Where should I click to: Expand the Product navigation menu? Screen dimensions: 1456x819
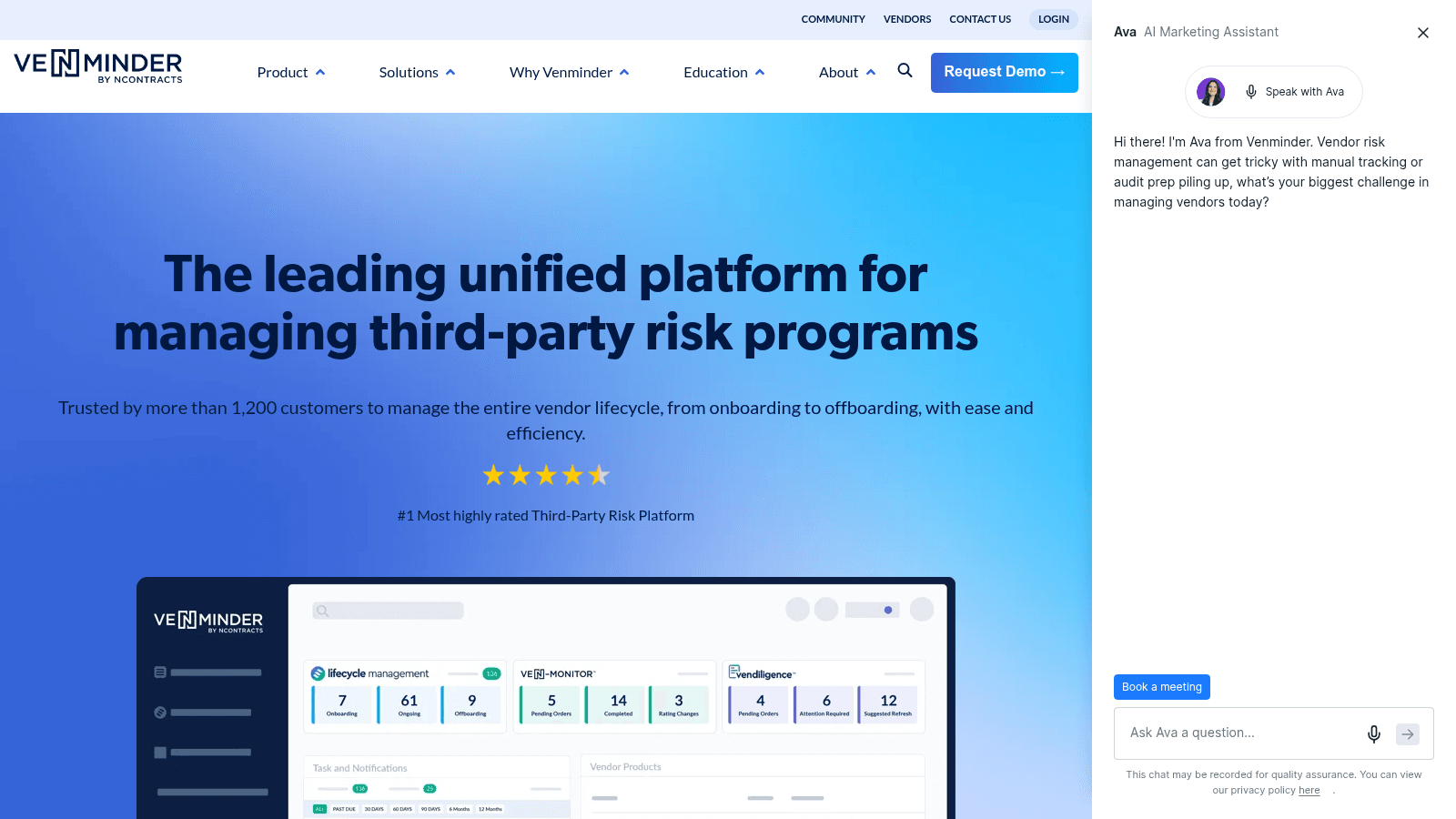pyautogui.click(x=291, y=73)
